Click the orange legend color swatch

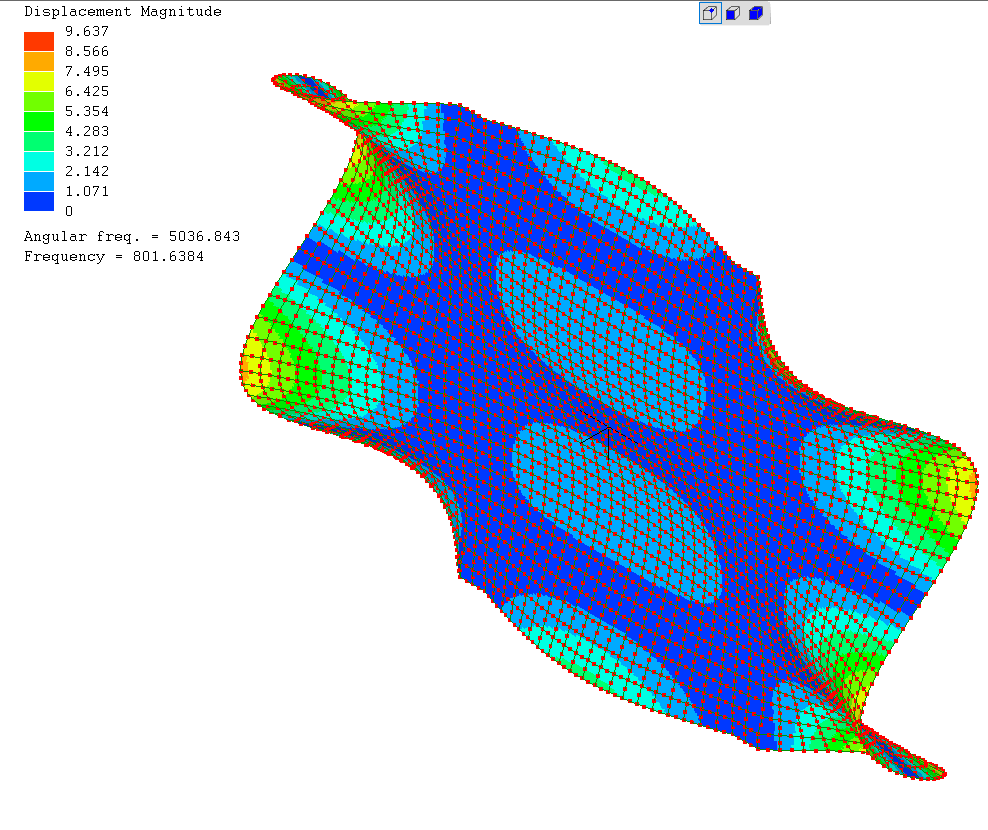tap(39, 61)
